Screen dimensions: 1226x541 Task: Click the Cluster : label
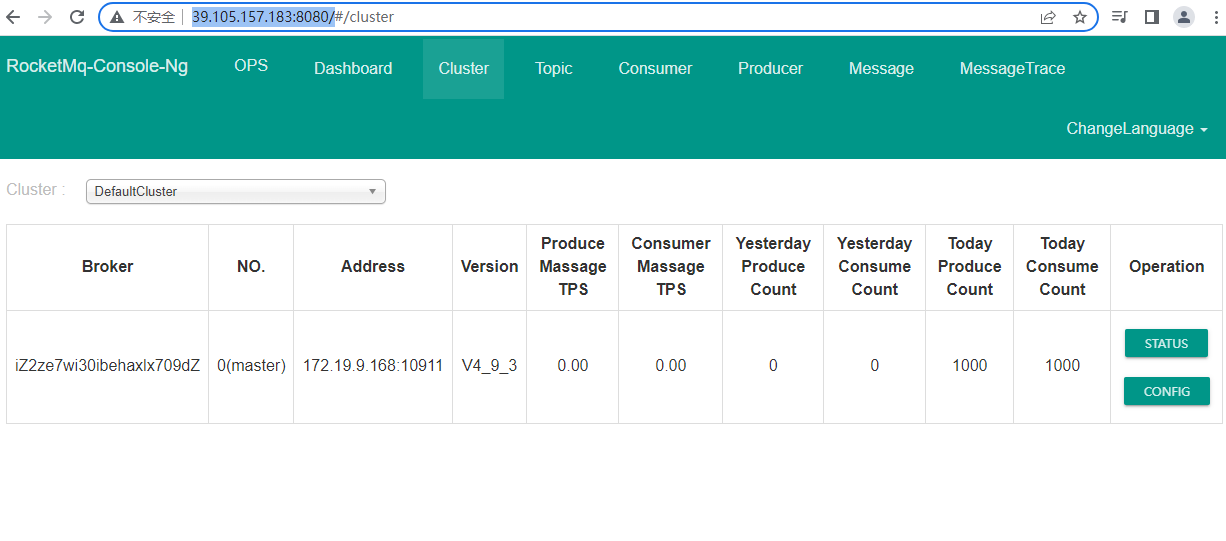click(36, 190)
